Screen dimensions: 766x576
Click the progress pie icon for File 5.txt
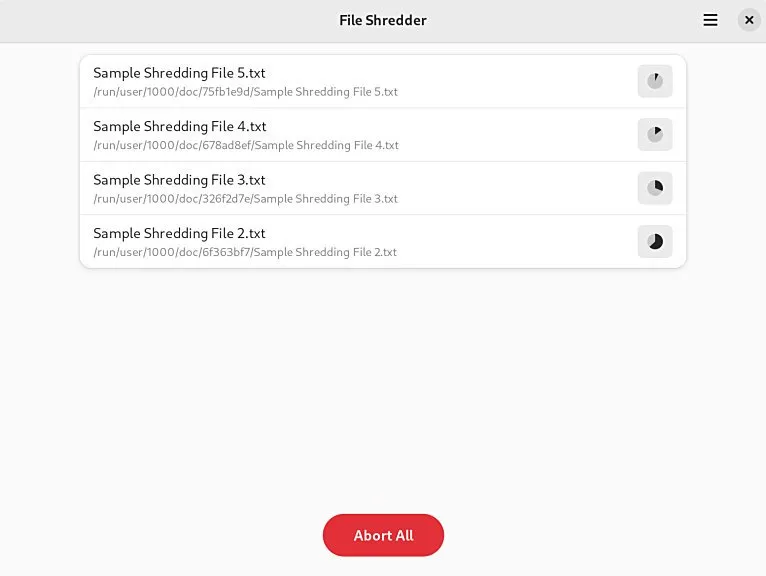tap(655, 81)
